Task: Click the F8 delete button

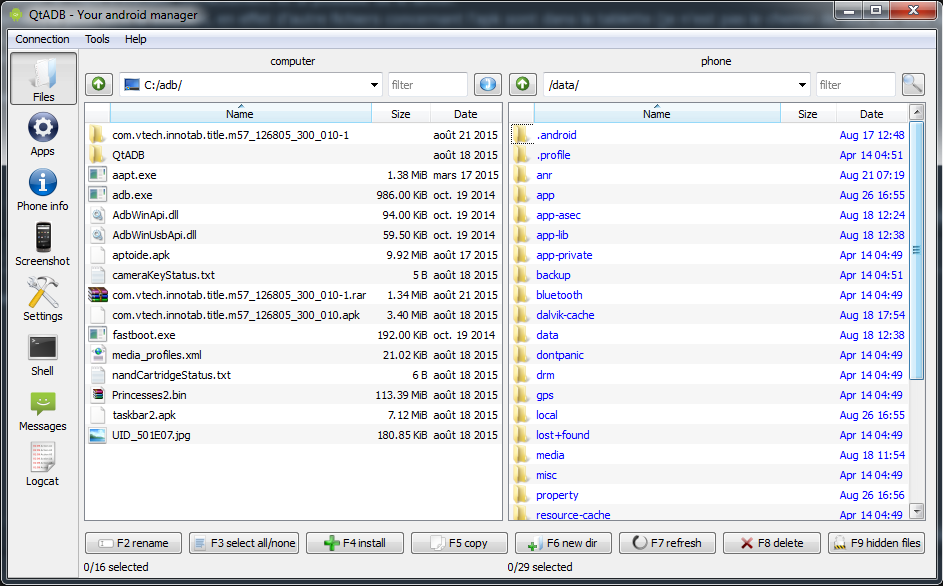Action: pyautogui.click(x=770, y=543)
